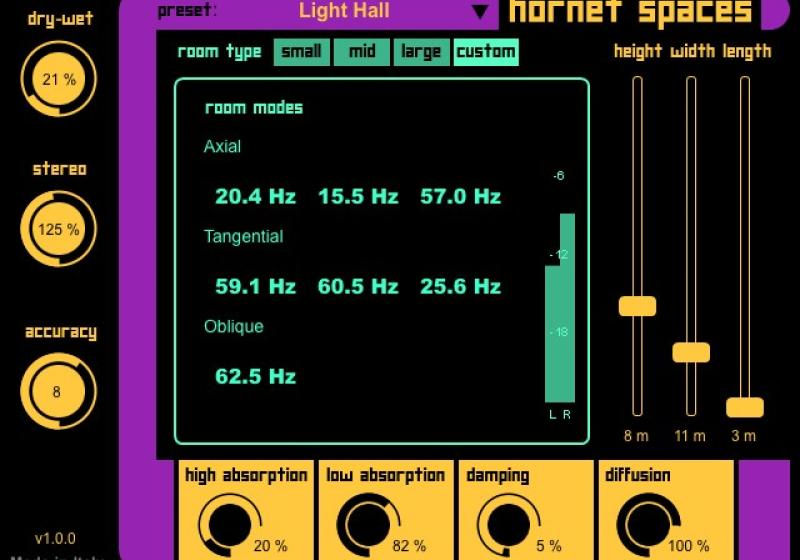The height and width of the screenshot is (560, 800).
Task: Click the high absorption knob
Action: click(x=230, y=525)
